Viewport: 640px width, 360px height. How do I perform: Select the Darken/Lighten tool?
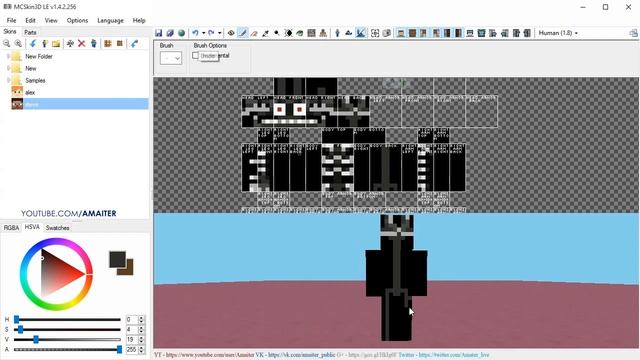[288, 33]
